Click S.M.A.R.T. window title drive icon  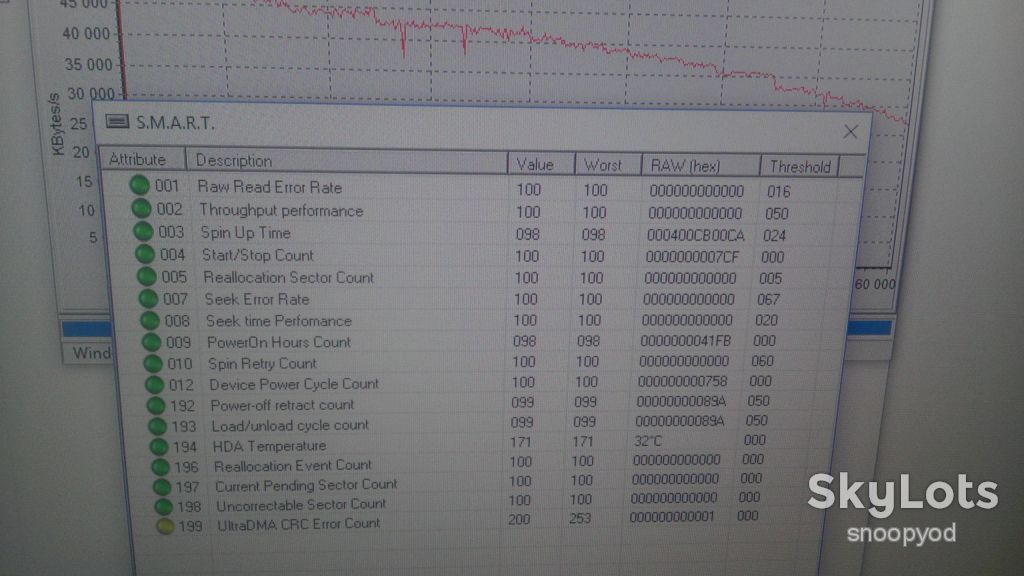pos(118,121)
